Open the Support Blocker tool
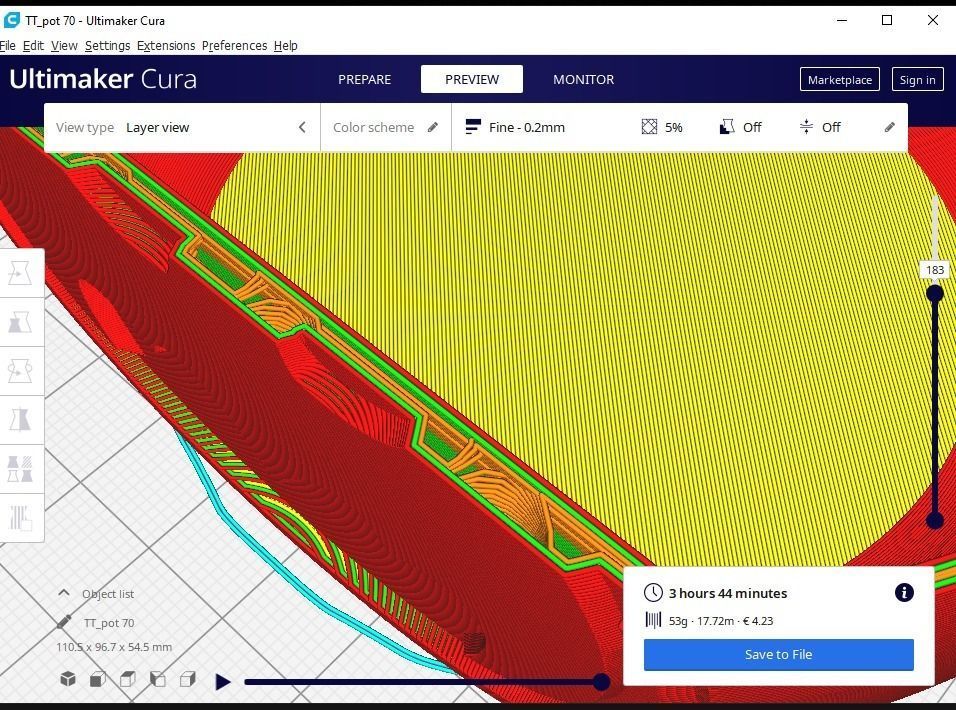The width and height of the screenshot is (956, 710). pos(20,518)
